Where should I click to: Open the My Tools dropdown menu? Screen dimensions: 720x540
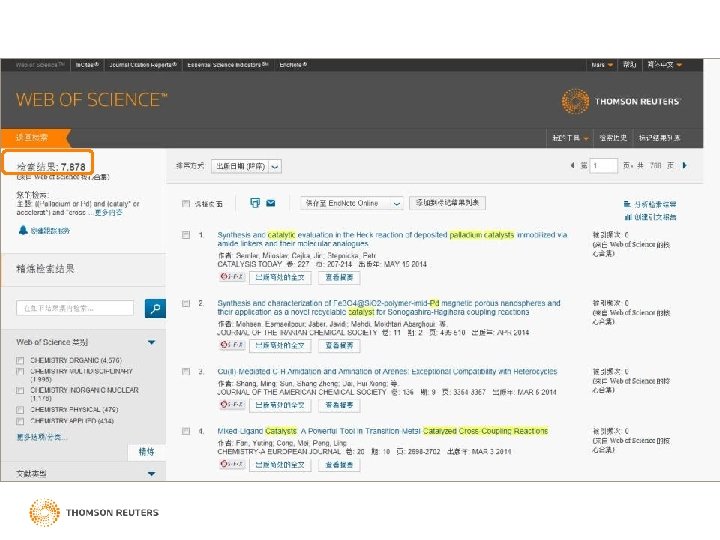pos(570,138)
